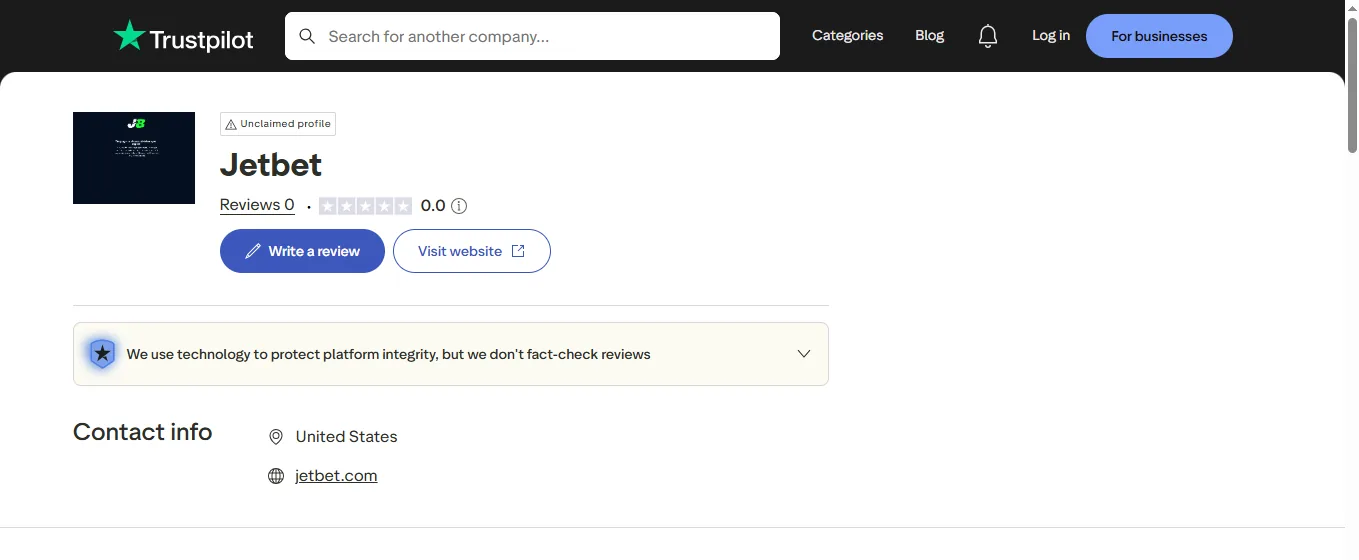Viewport: 1359px width, 560px height.
Task: Click Log in
Action: click(1051, 35)
